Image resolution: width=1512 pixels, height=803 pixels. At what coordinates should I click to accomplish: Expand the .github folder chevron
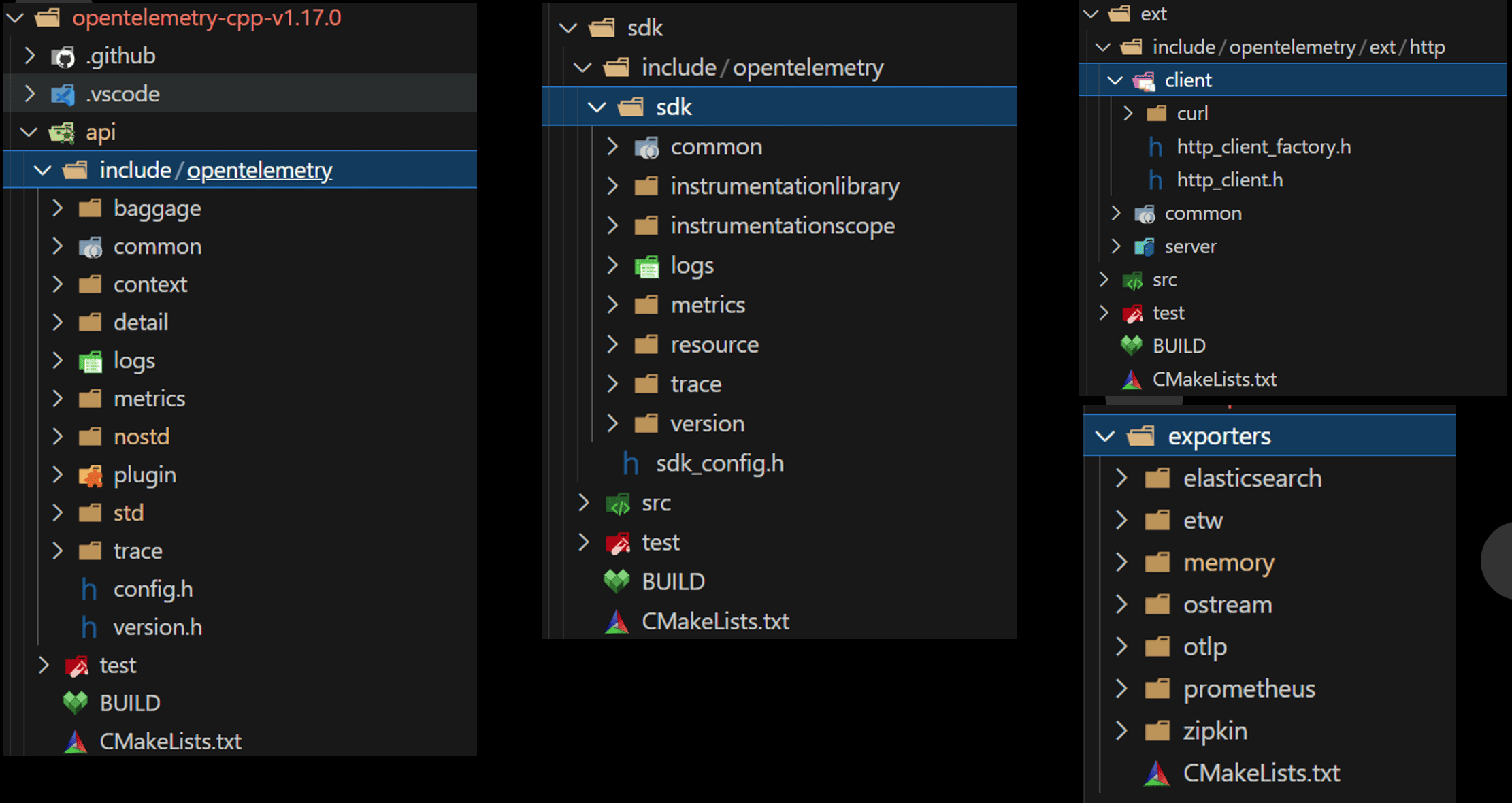[x=29, y=56]
